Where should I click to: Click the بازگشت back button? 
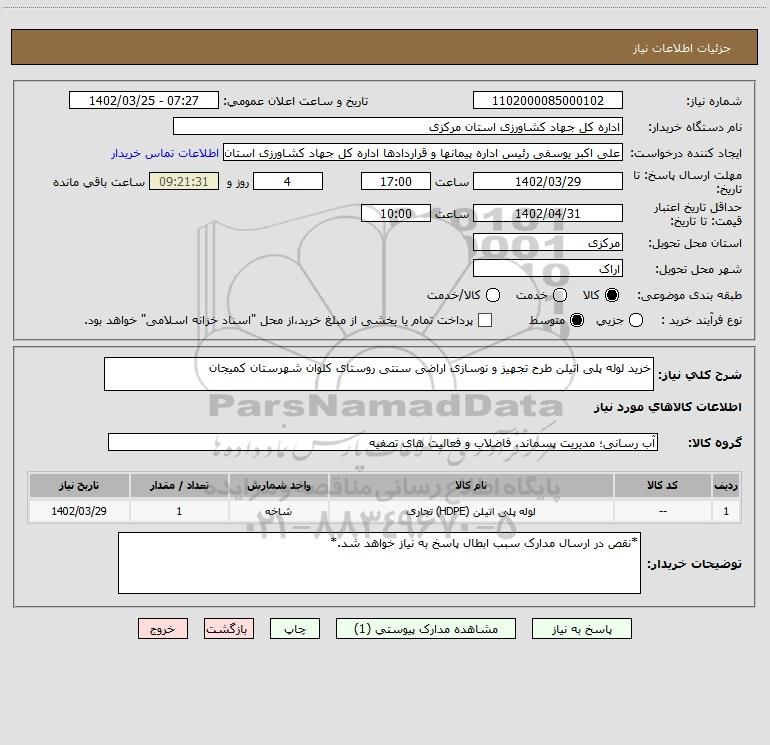[x=229, y=629]
